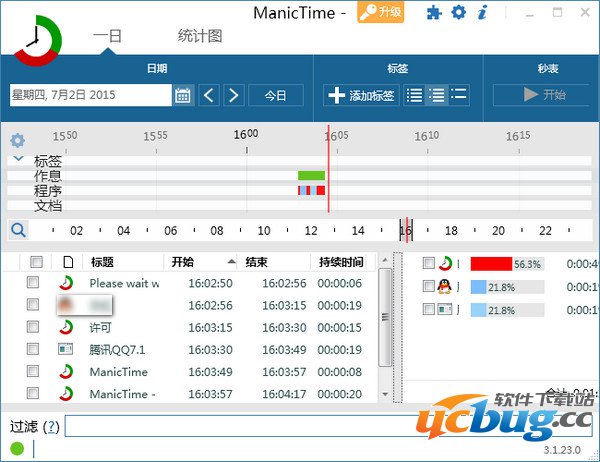Open settings gear in title bar
This screenshot has height=462, width=600.
[458, 13]
